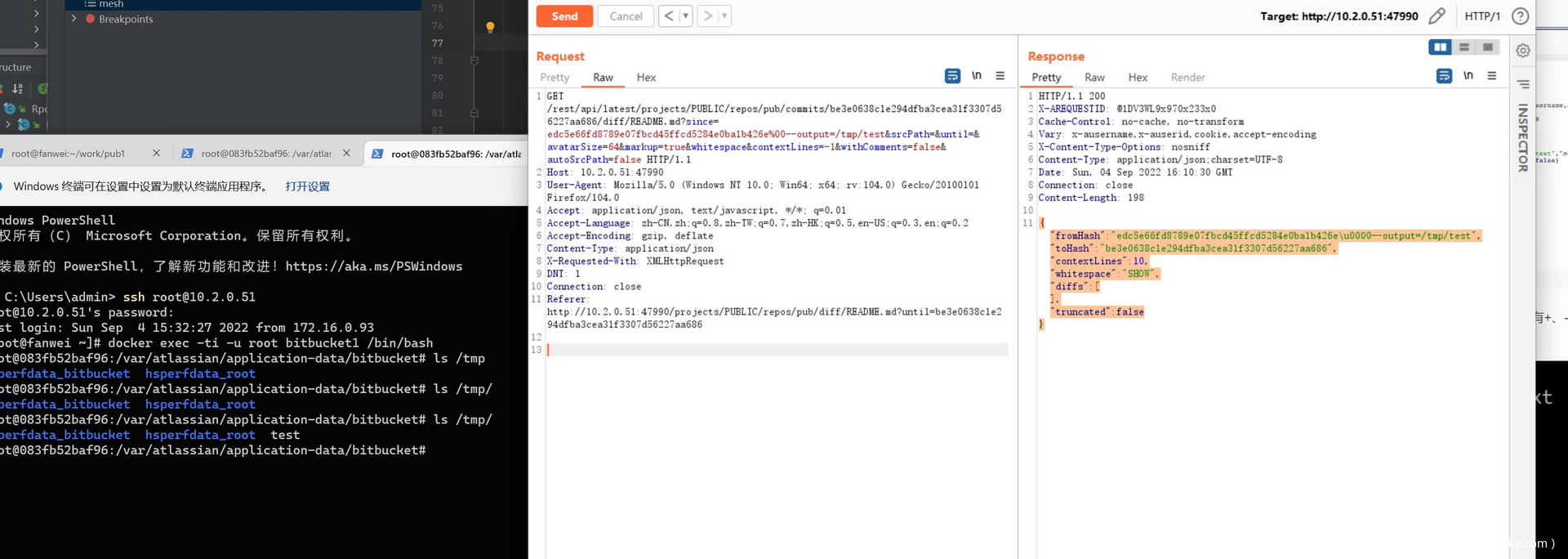Open history dropdown beside back arrow
The width and height of the screenshot is (1568, 559).
click(x=685, y=16)
